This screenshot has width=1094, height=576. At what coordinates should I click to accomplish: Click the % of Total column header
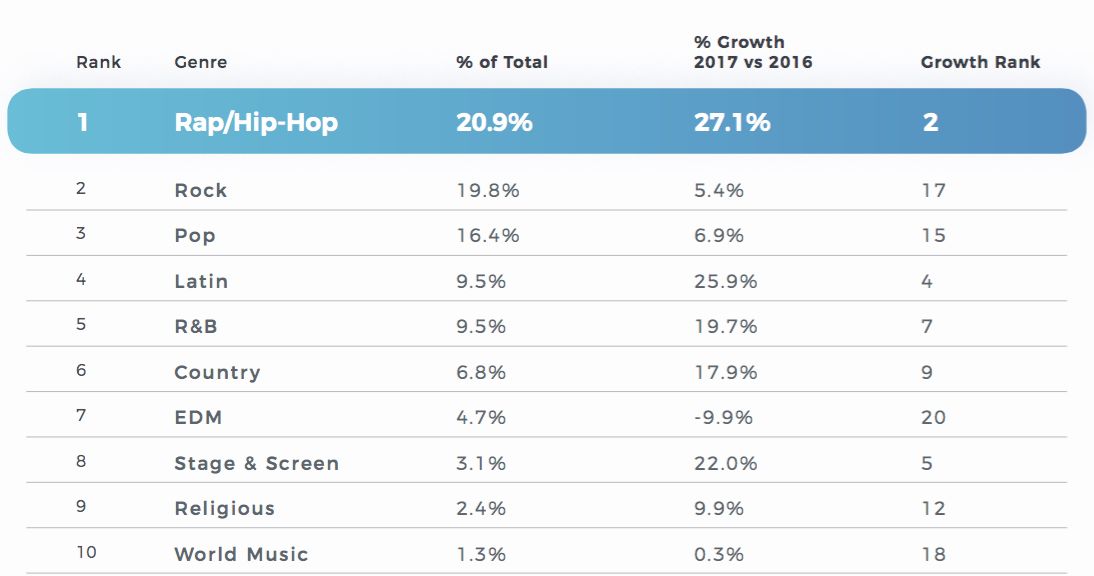click(x=502, y=62)
